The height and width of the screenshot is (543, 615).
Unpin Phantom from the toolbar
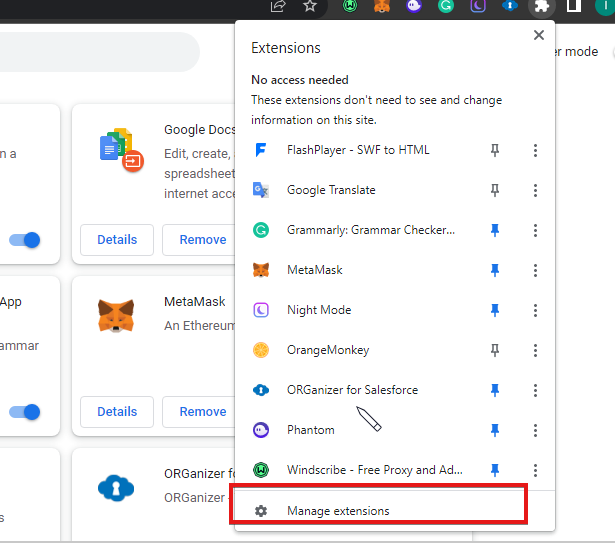(x=495, y=430)
